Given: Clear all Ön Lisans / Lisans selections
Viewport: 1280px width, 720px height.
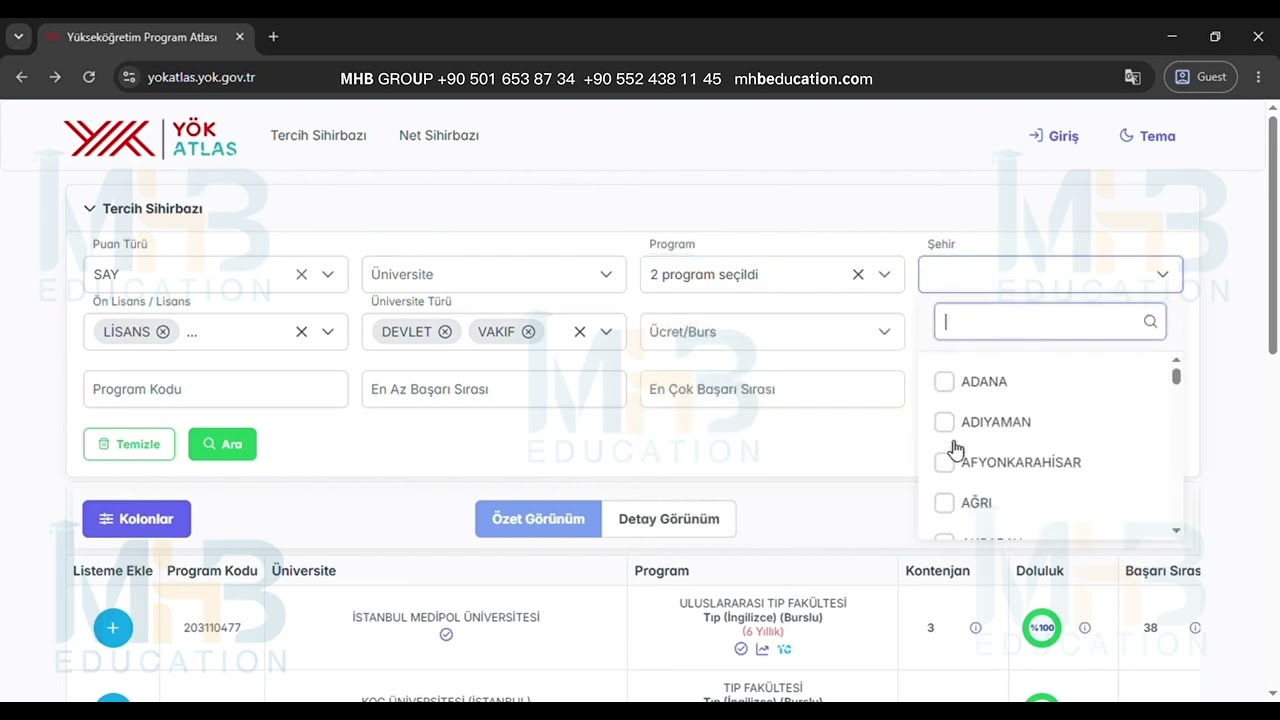Looking at the screenshot, I should [301, 332].
